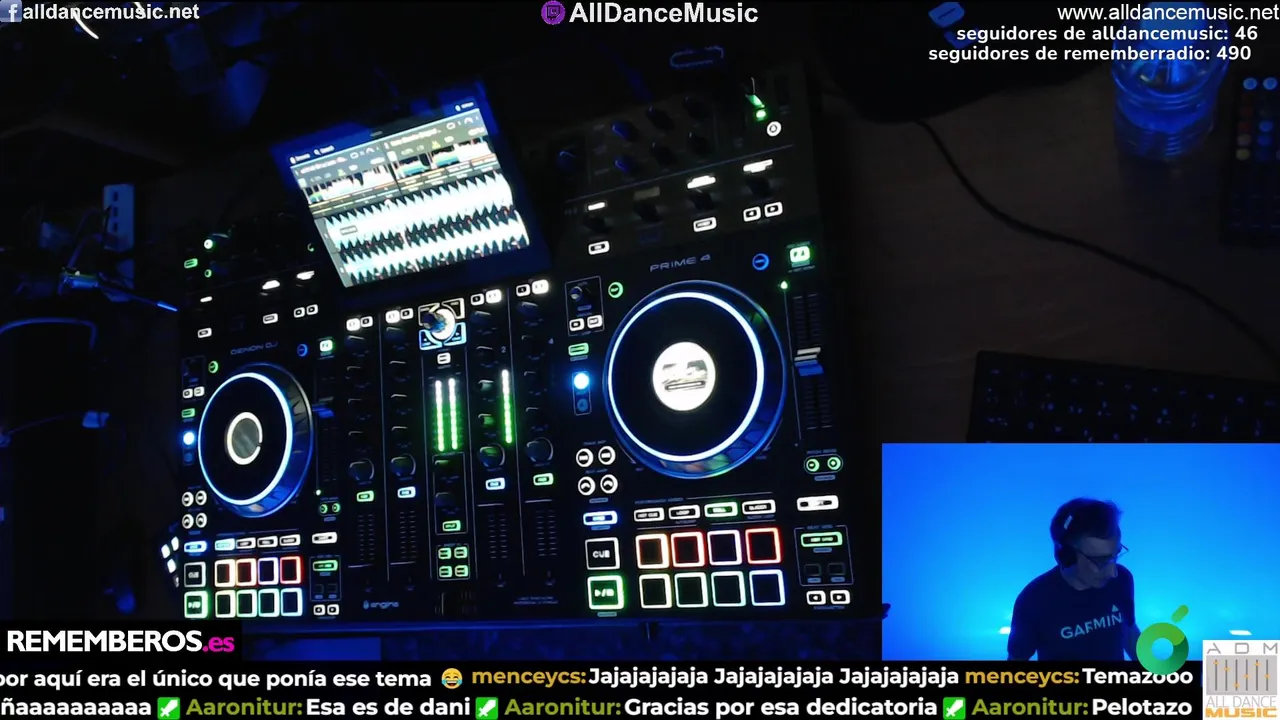The width and height of the screenshot is (1280, 720).
Task: Click the green lit square button above right pitch fader
Action: click(x=800, y=256)
